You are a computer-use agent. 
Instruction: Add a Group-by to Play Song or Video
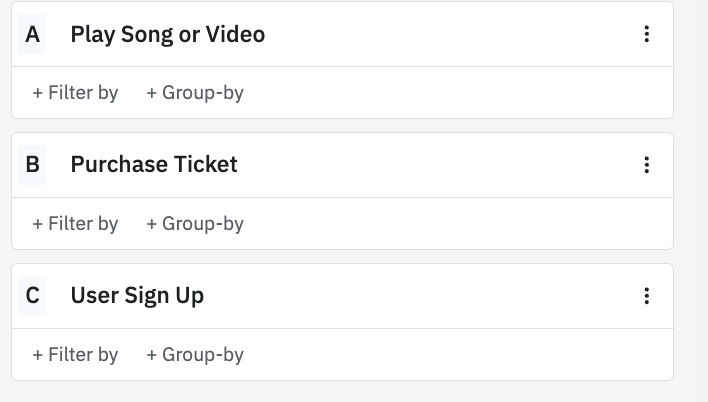click(x=195, y=93)
